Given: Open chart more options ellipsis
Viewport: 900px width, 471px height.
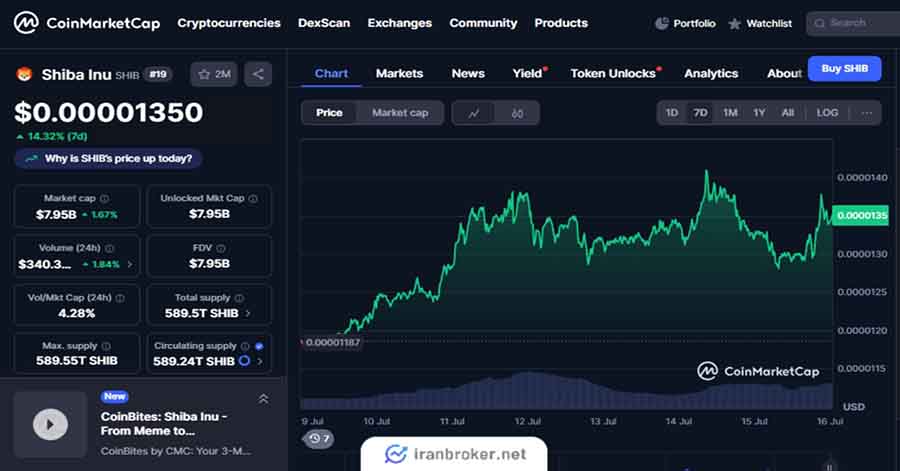Looking at the screenshot, I should [x=867, y=113].
